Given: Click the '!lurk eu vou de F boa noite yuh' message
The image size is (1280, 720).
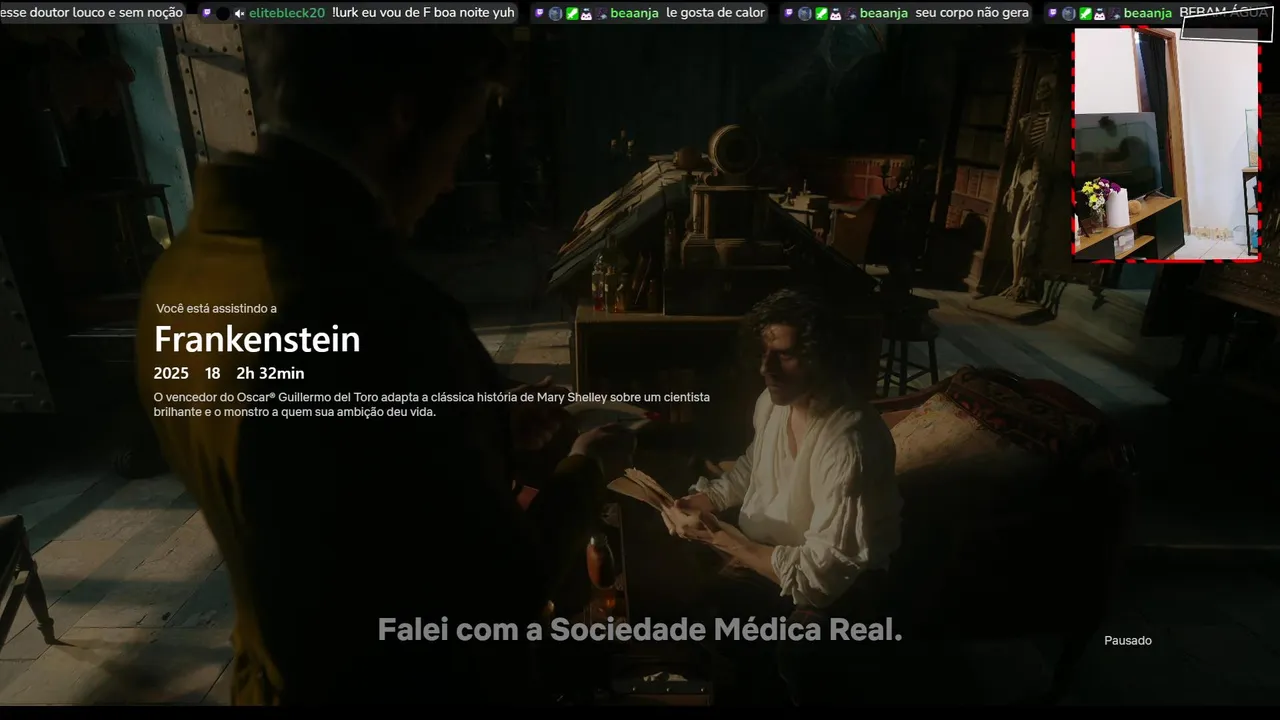Looking at the screenshot, I should (x=424, y=13).
